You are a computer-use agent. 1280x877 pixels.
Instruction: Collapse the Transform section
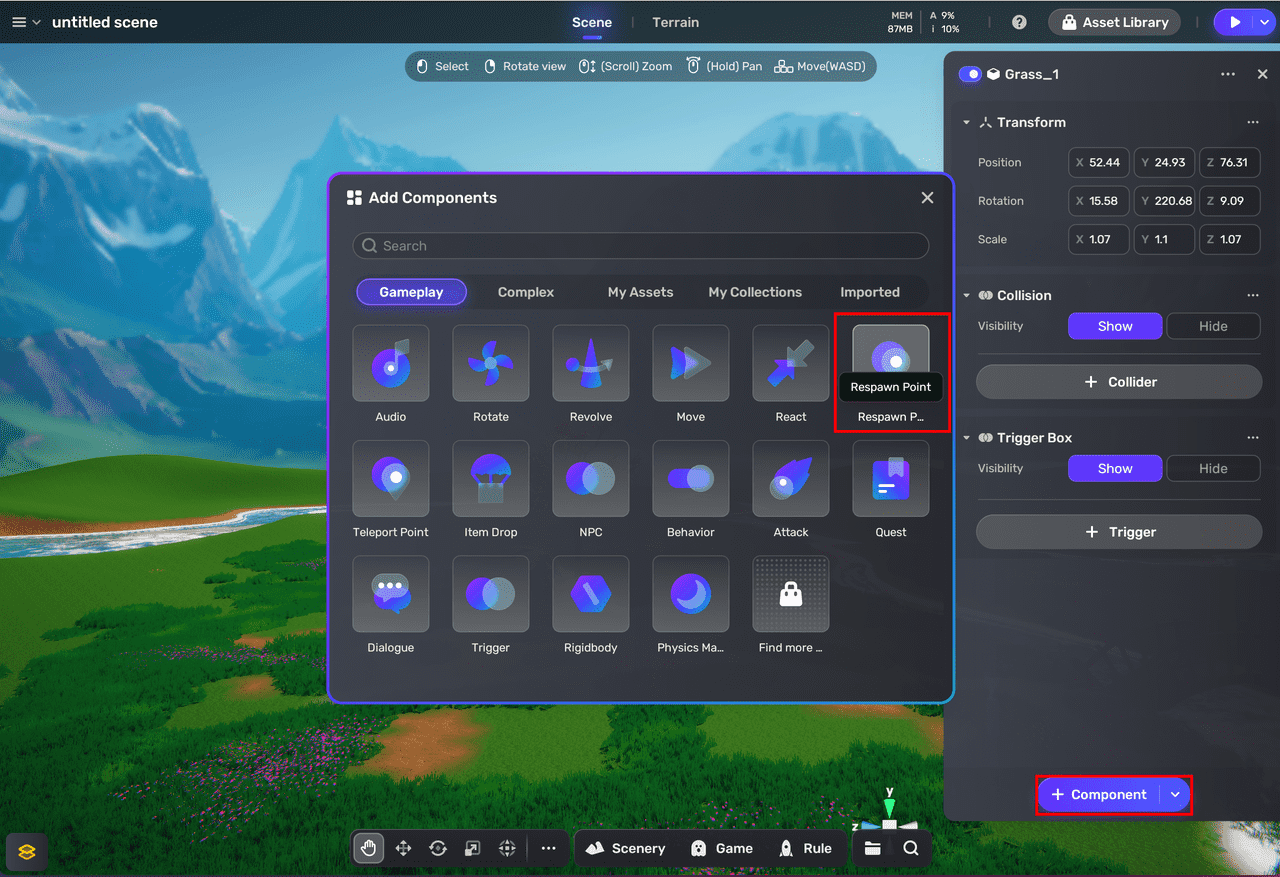(x=966, y=123)
